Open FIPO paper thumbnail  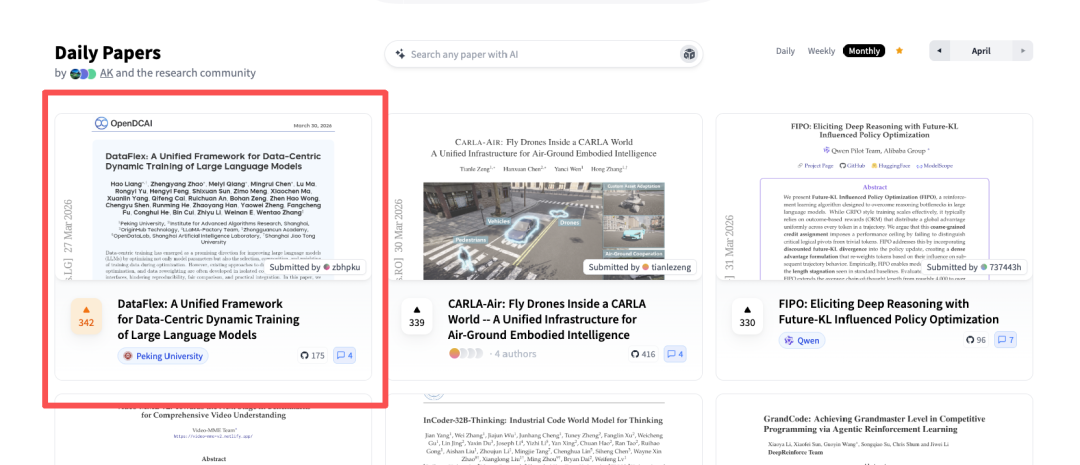874,198
